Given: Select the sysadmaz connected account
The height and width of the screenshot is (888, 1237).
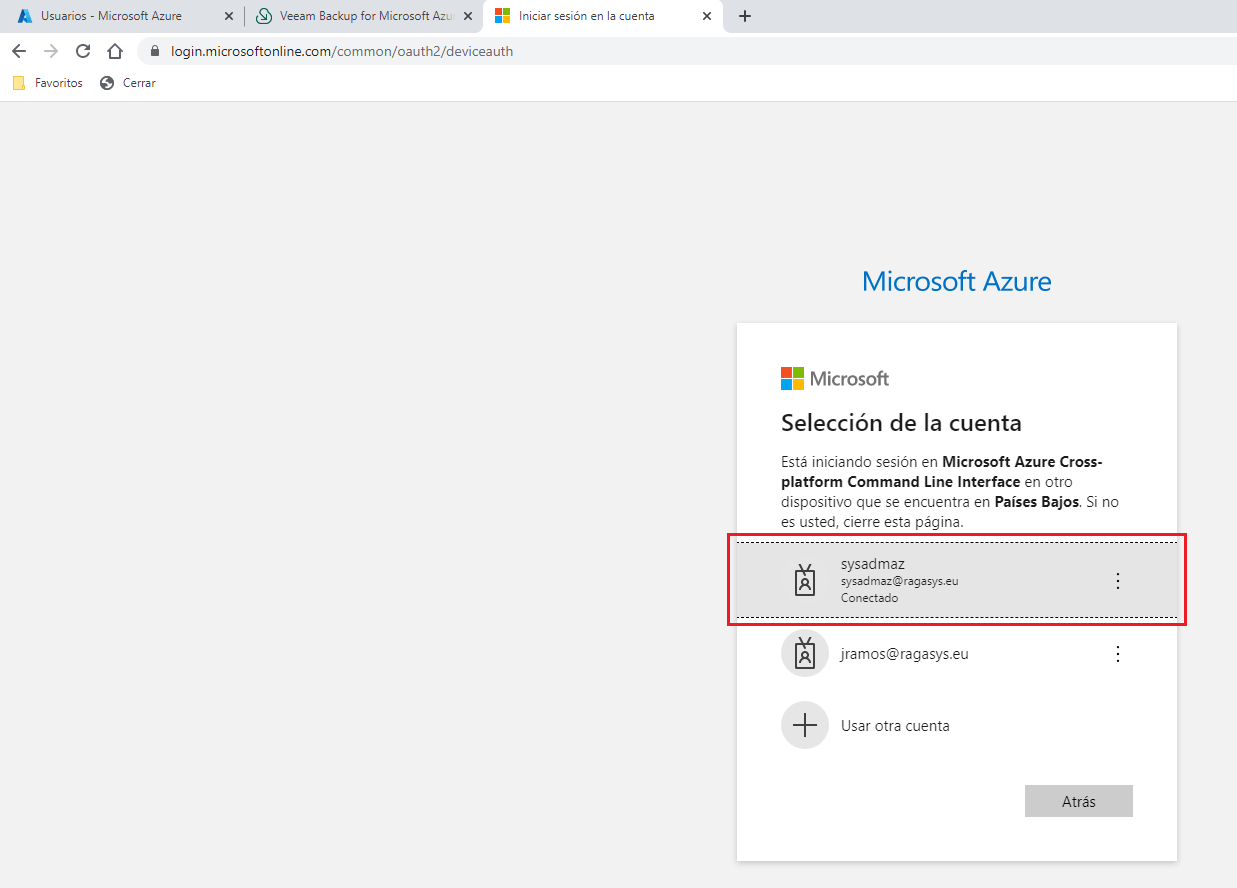Looking at the screenshot, I should point(957,580).
